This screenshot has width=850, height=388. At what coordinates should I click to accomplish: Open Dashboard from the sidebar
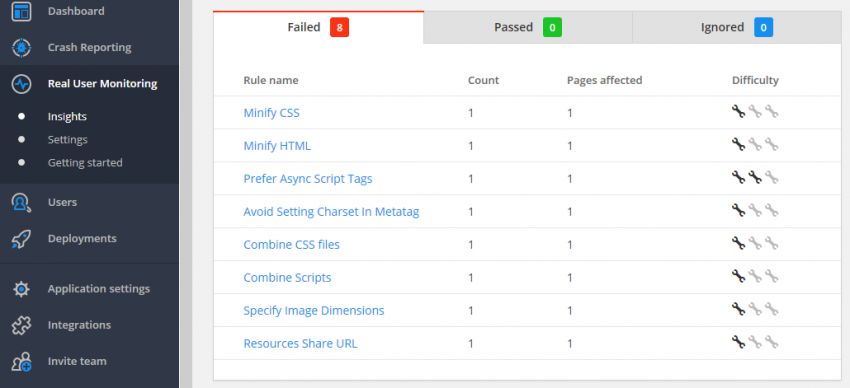[76, 11]
